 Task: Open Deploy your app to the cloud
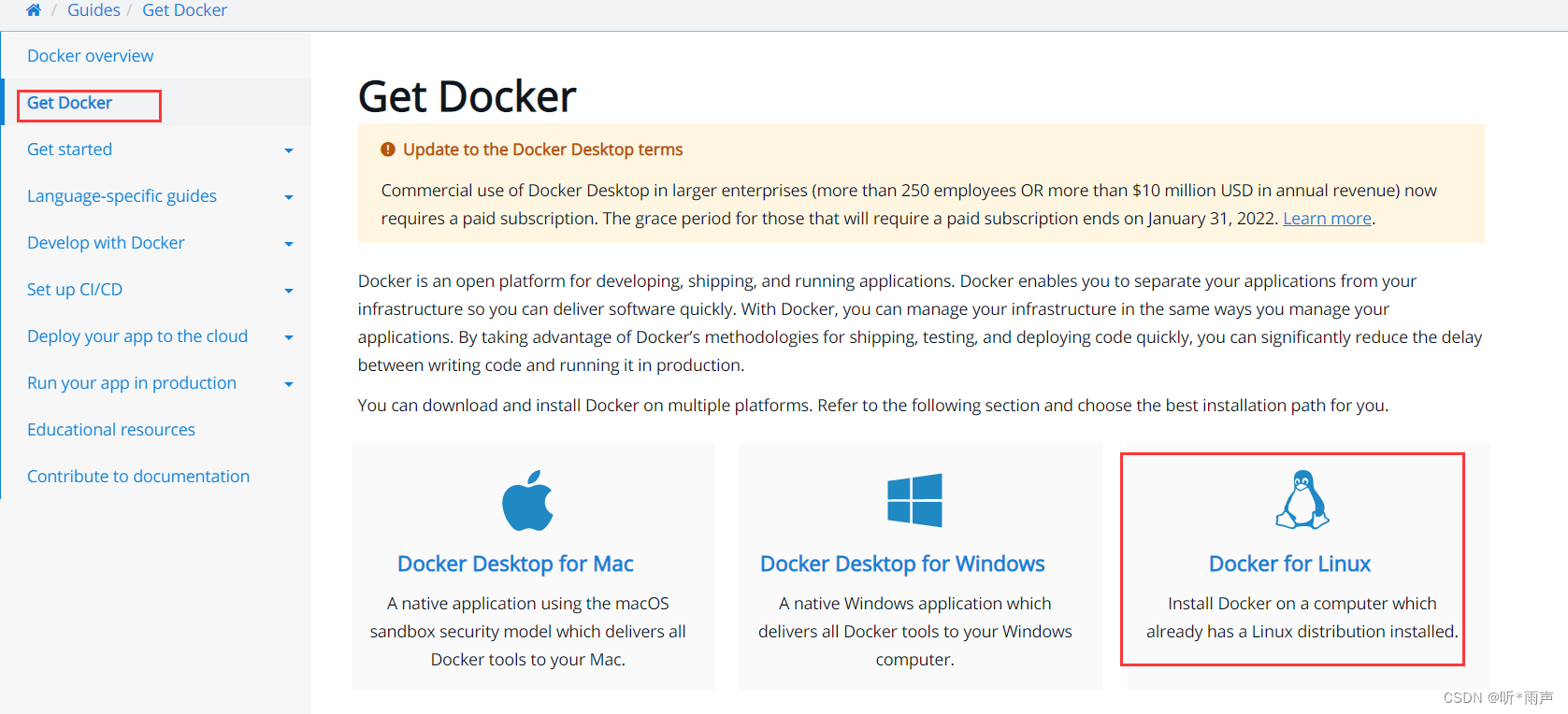137,336
